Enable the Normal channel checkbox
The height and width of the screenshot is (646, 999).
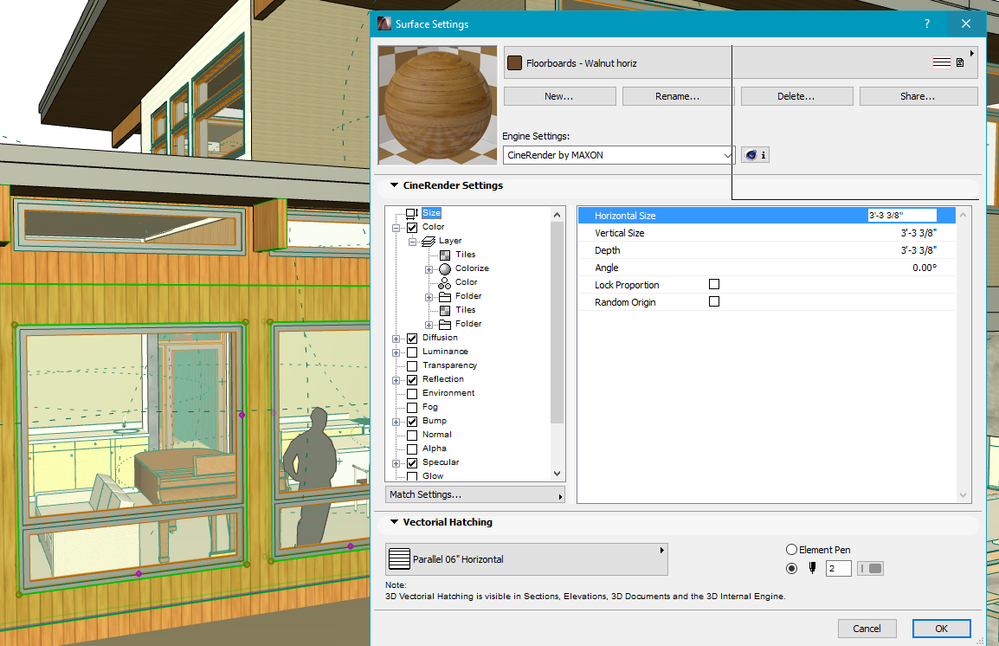412,435
